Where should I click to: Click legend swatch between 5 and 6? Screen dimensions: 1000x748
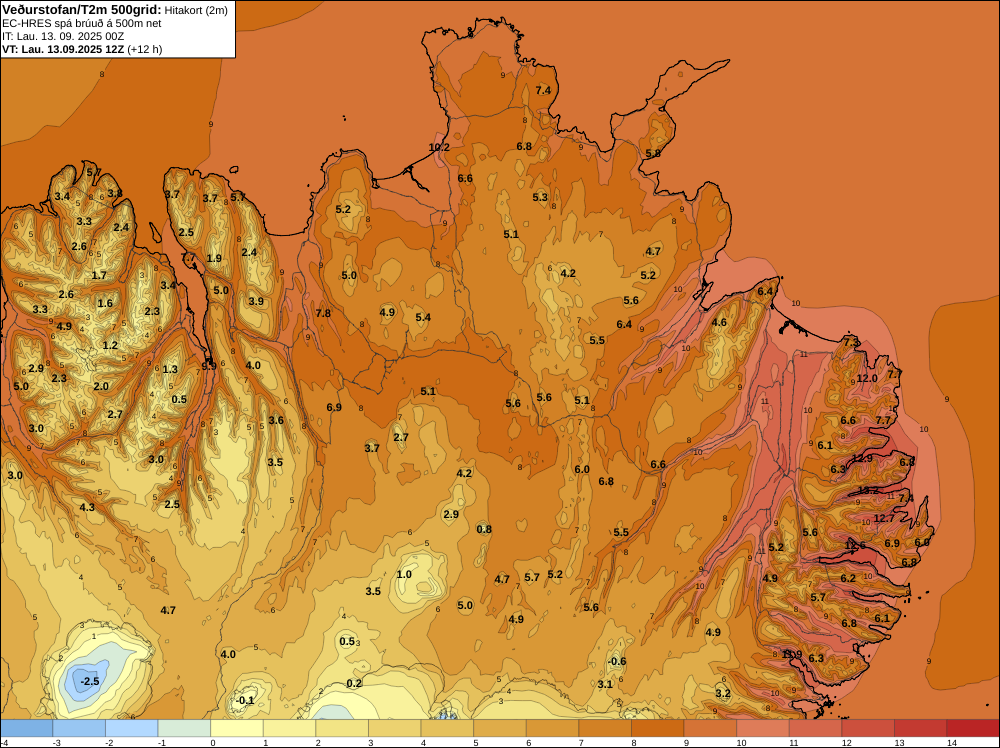pyautogui.click(x=500, y=728)
